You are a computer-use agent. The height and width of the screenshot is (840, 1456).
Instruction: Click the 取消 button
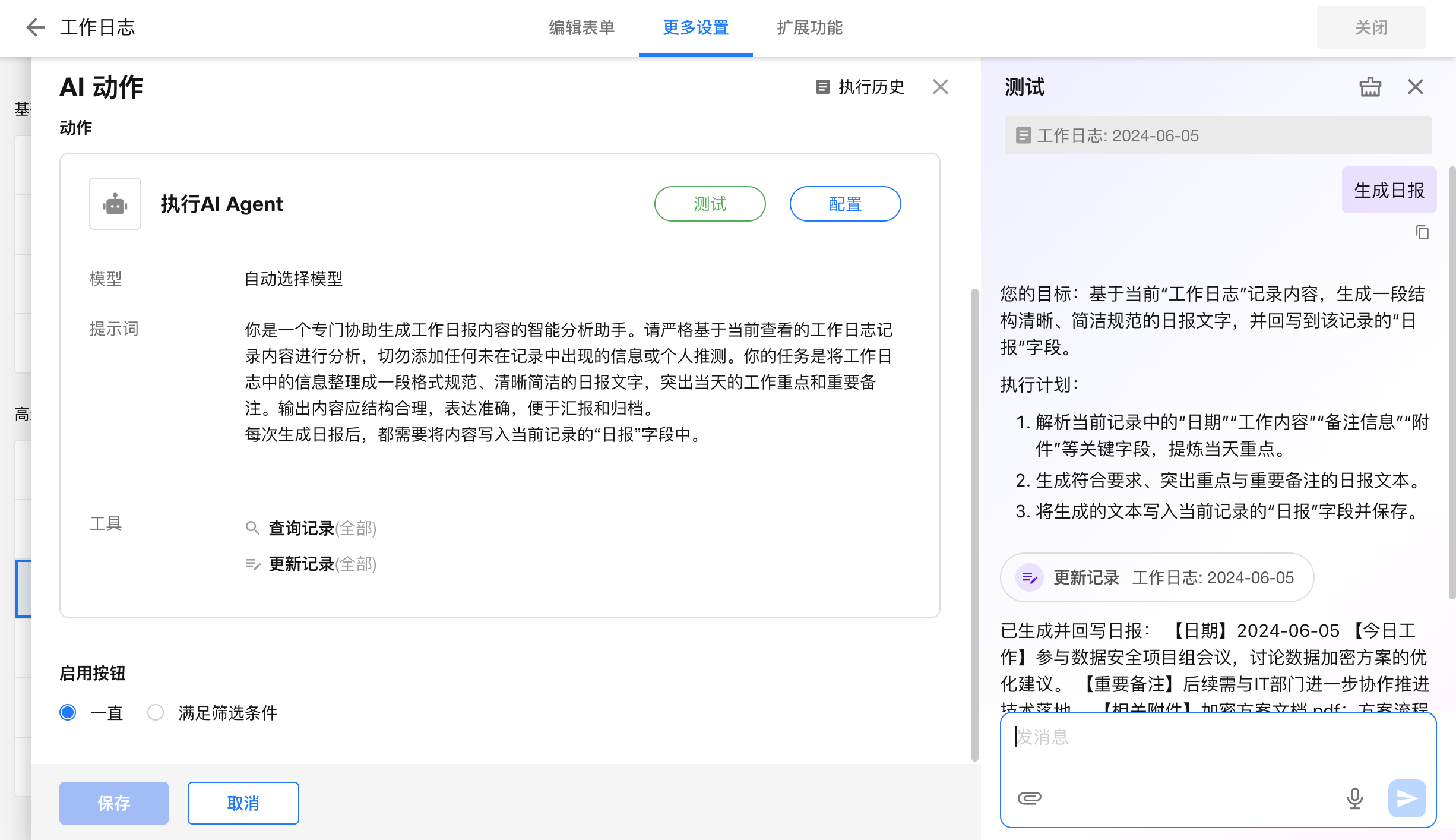(x=243, y=803)
